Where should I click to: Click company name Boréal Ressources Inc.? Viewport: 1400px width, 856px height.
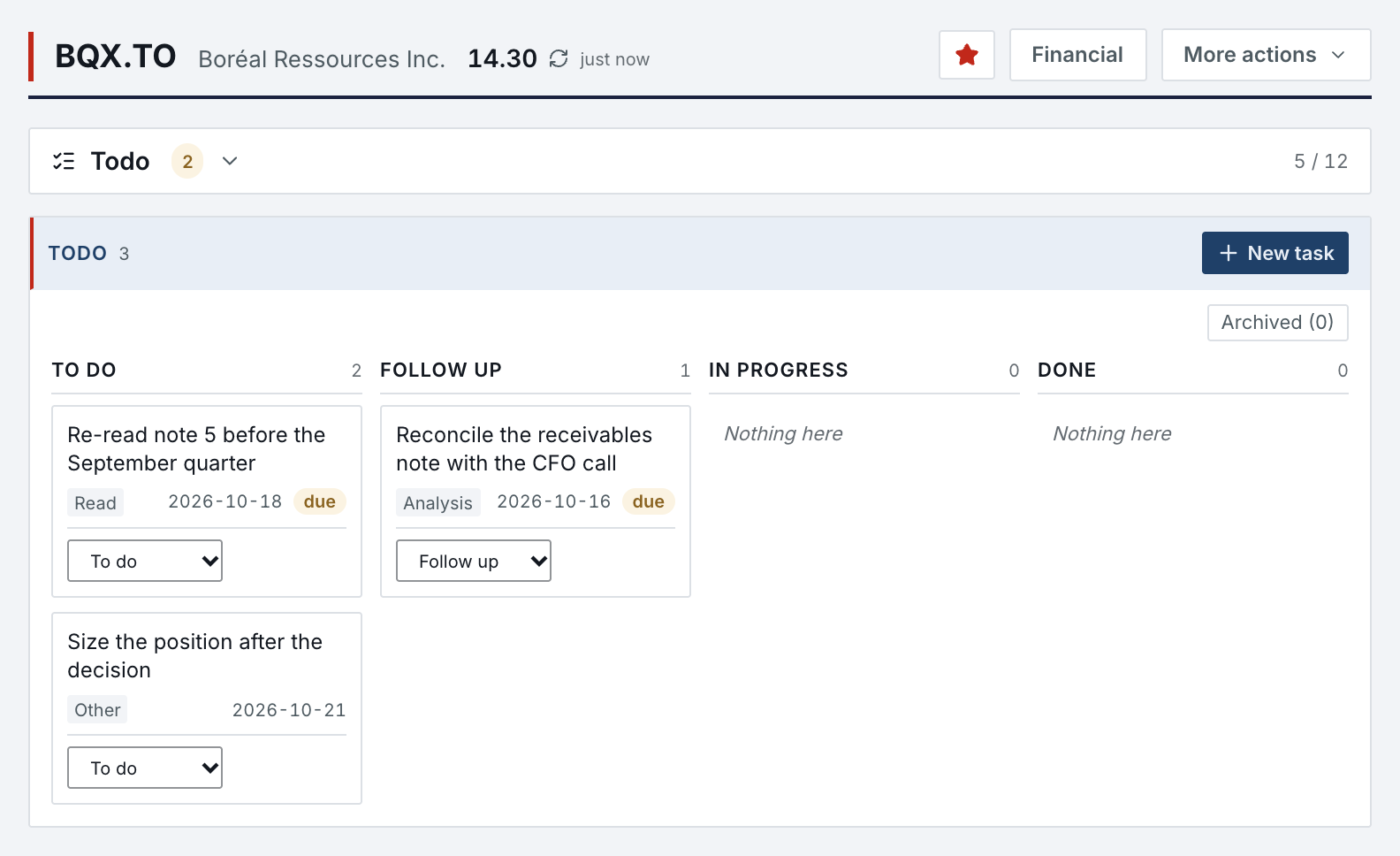[x=322, y=59]
